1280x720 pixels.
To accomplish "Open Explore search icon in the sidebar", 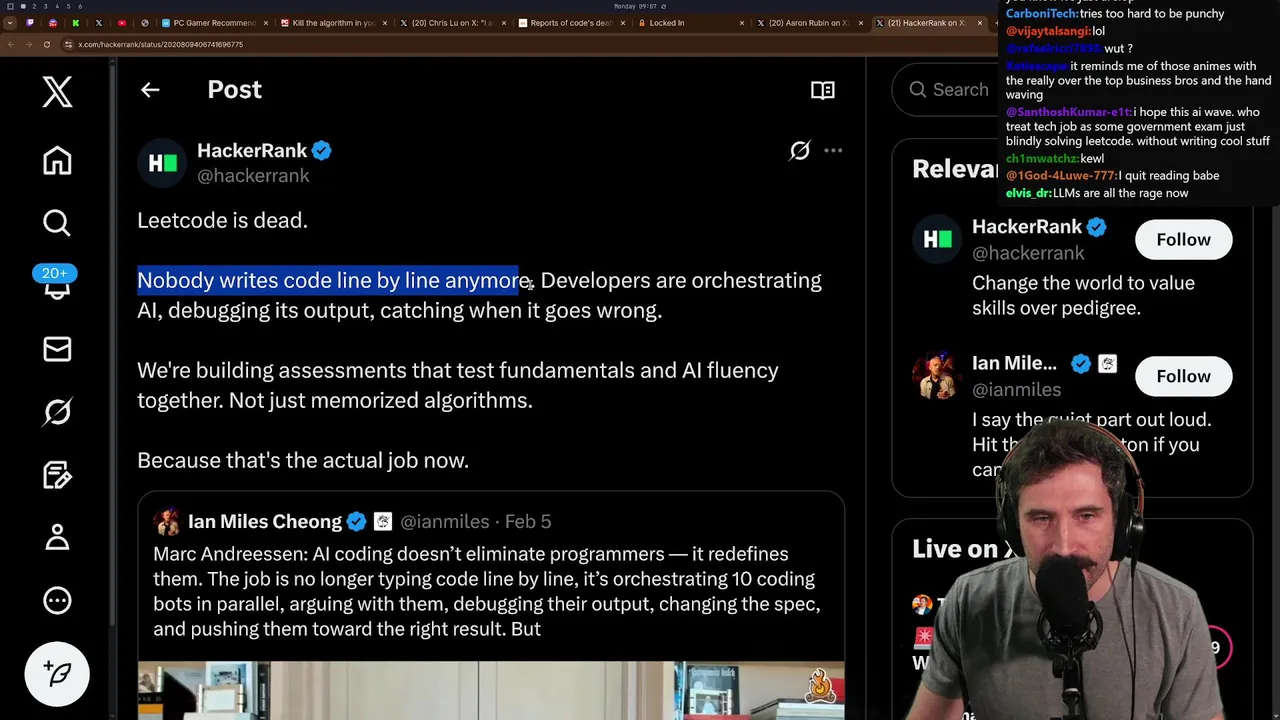I will point(57,222).
